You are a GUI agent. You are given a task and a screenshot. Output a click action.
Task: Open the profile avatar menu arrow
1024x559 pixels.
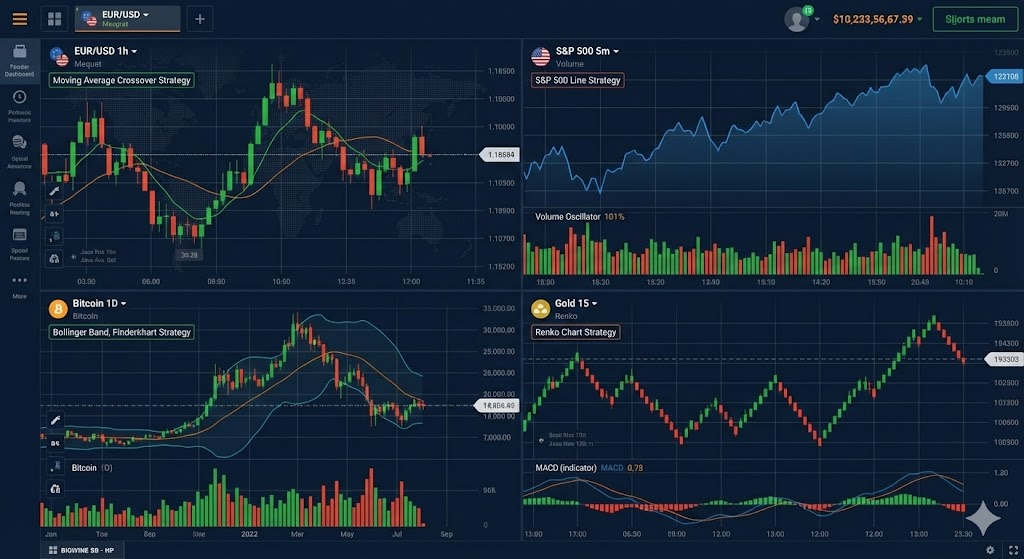[x=817, y=20]
